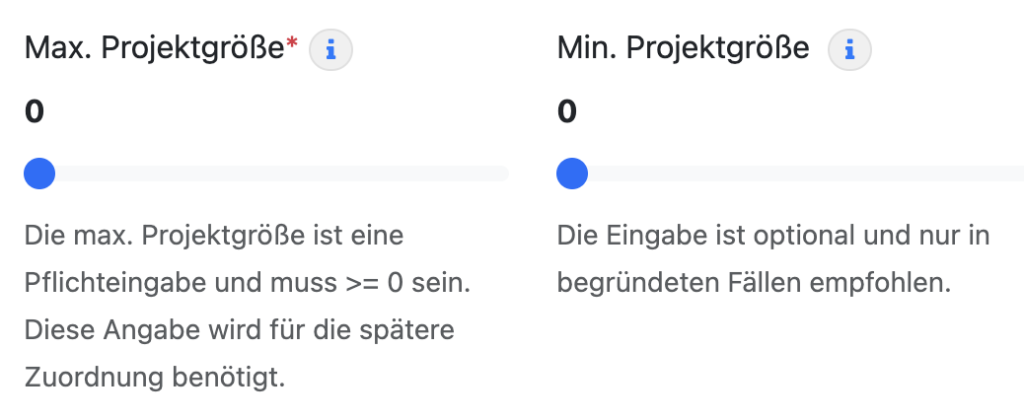Click the hint "Die Eingabe ist optional und nur in"

(773, 237)
